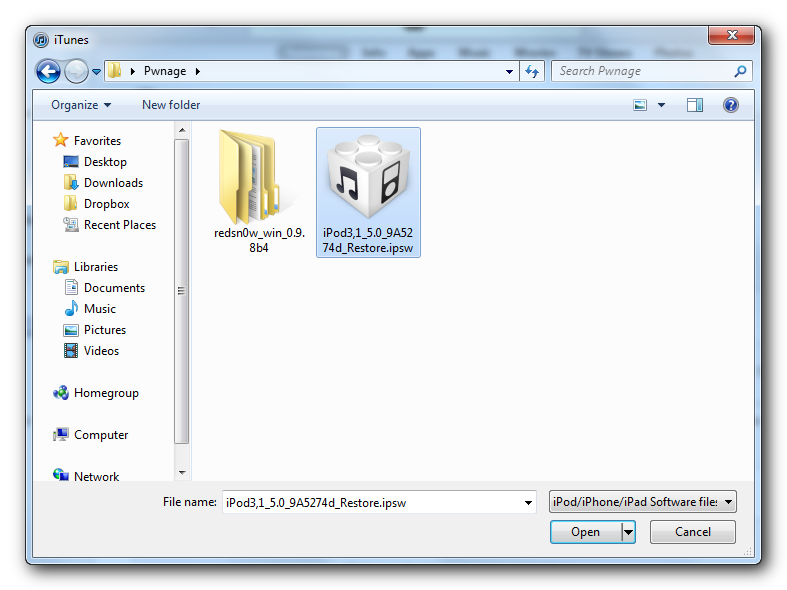The image size is (787, 590).
Task: Toggle the preview pane icon
Action: 695,105
